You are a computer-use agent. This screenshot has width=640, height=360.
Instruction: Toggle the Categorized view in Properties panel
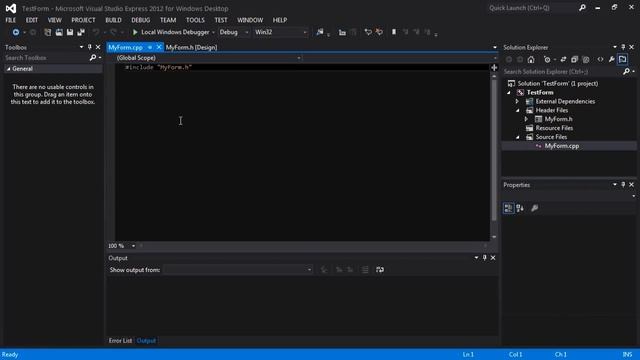pyautogui.click(x=509, y=208)
